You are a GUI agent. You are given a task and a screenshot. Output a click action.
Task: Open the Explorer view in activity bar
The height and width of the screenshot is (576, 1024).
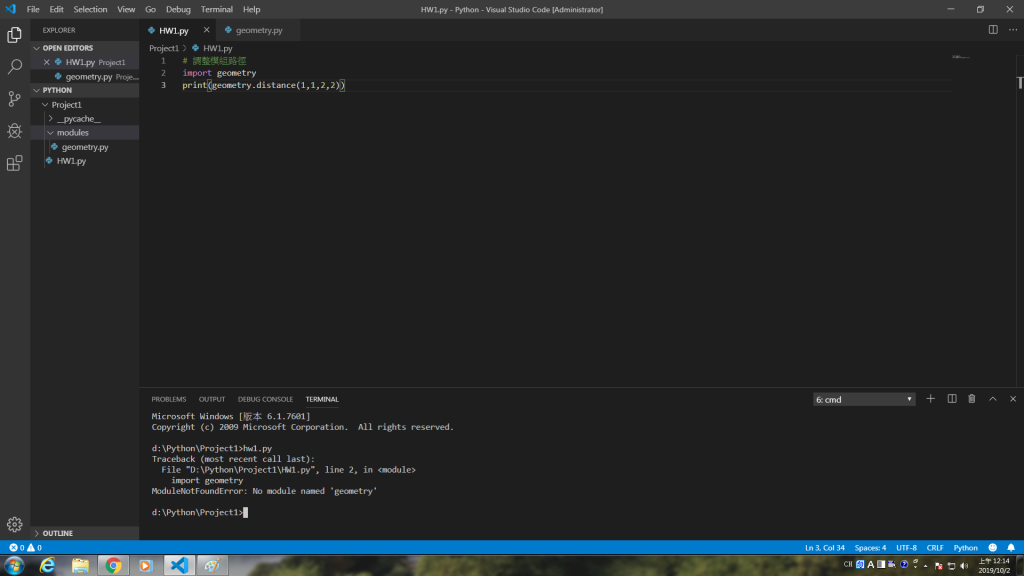tap(14, 35)
